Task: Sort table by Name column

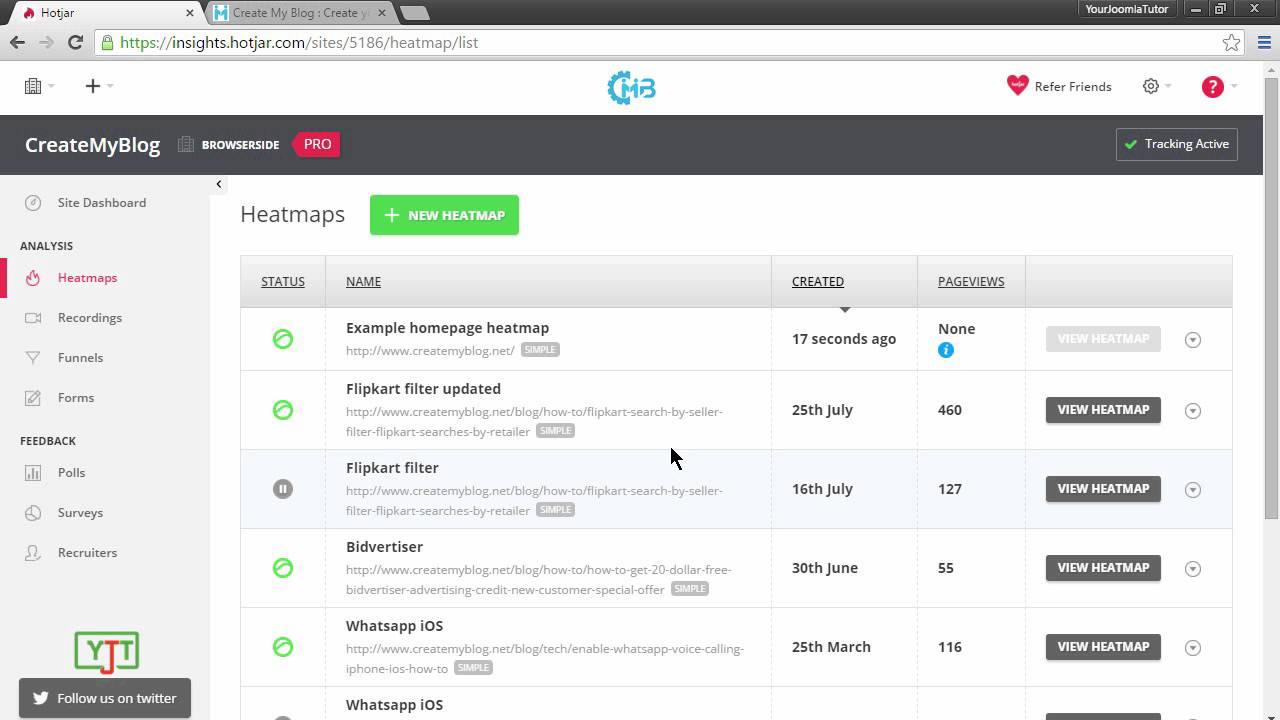Action: tap(363, 281)
